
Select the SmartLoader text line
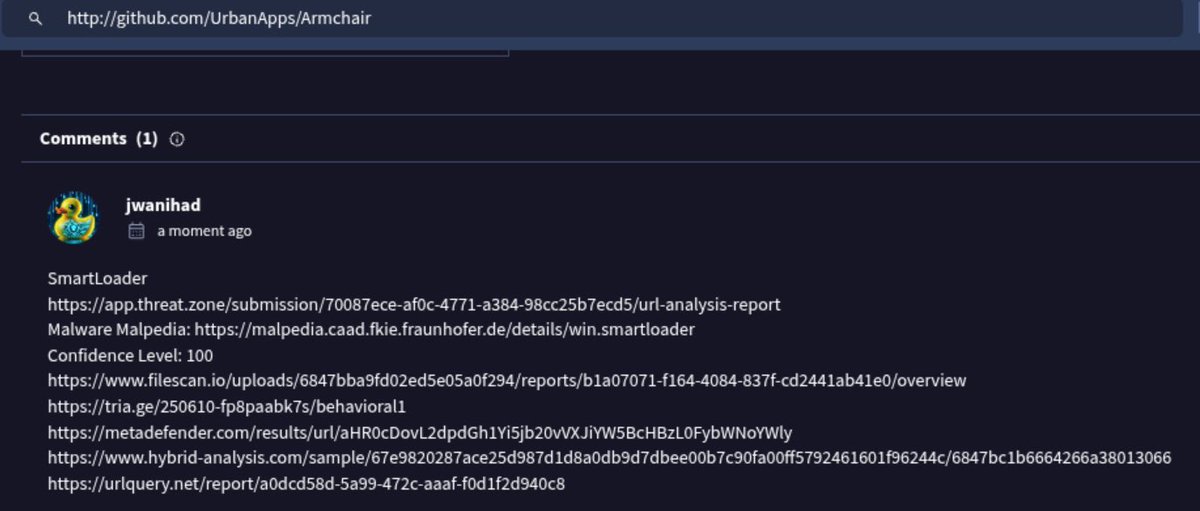click(97, 278)
